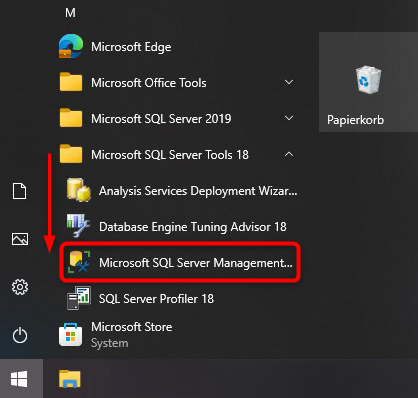The width and height of the screenshot is (418, 398).
Task: Click SQL Server Profiler 18 icon
Action: pos(79,298)
